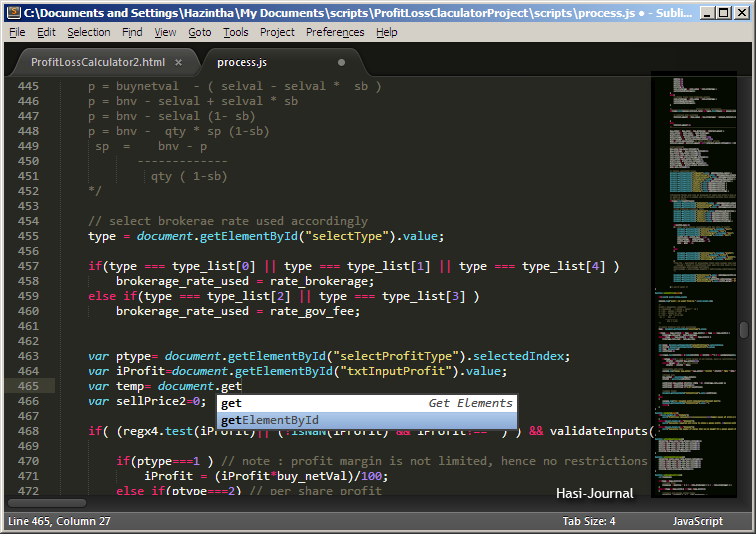Open Tab Size: 4 indentation selector
The image size is (756, 534).
(589, 521)
